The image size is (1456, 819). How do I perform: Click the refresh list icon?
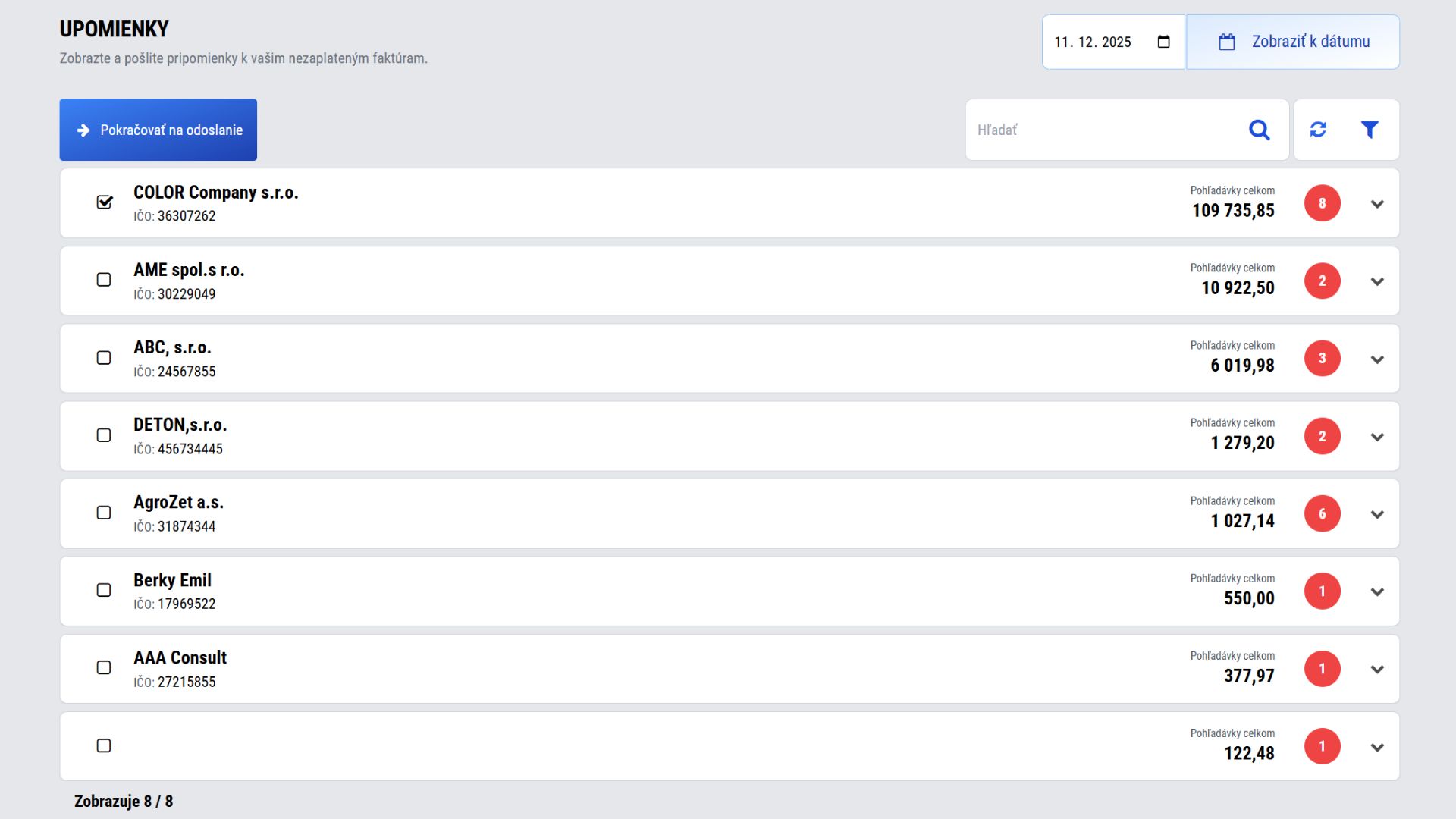pyautogui.click(x=1318, y=130)
